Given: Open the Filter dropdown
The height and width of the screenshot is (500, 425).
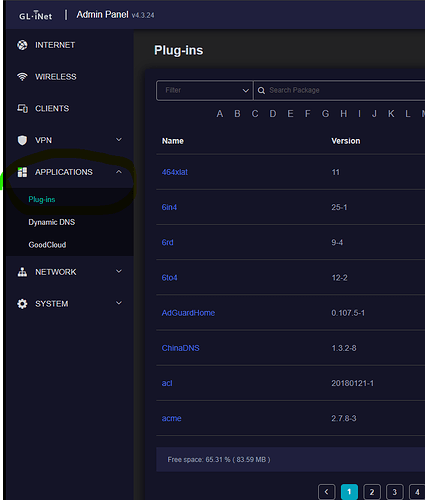Looking at the screenshot, I should tap(204, 90).
